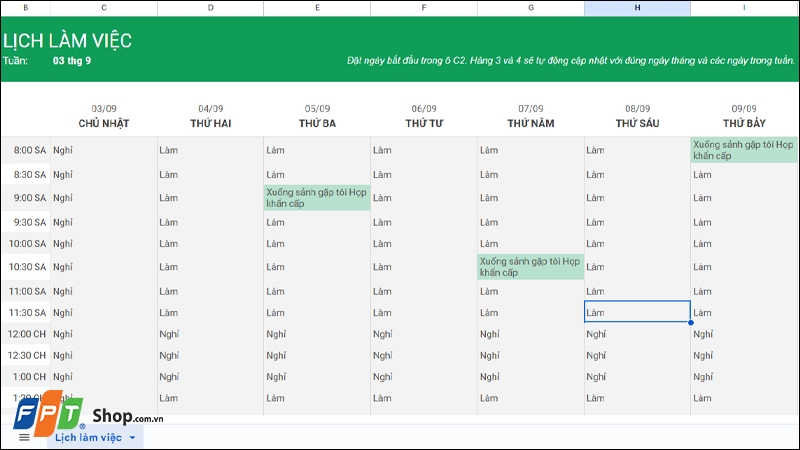This screenshot has height=450, width=800.
Task: Open the all sheets hamburger menu
Action: [24, 437]
